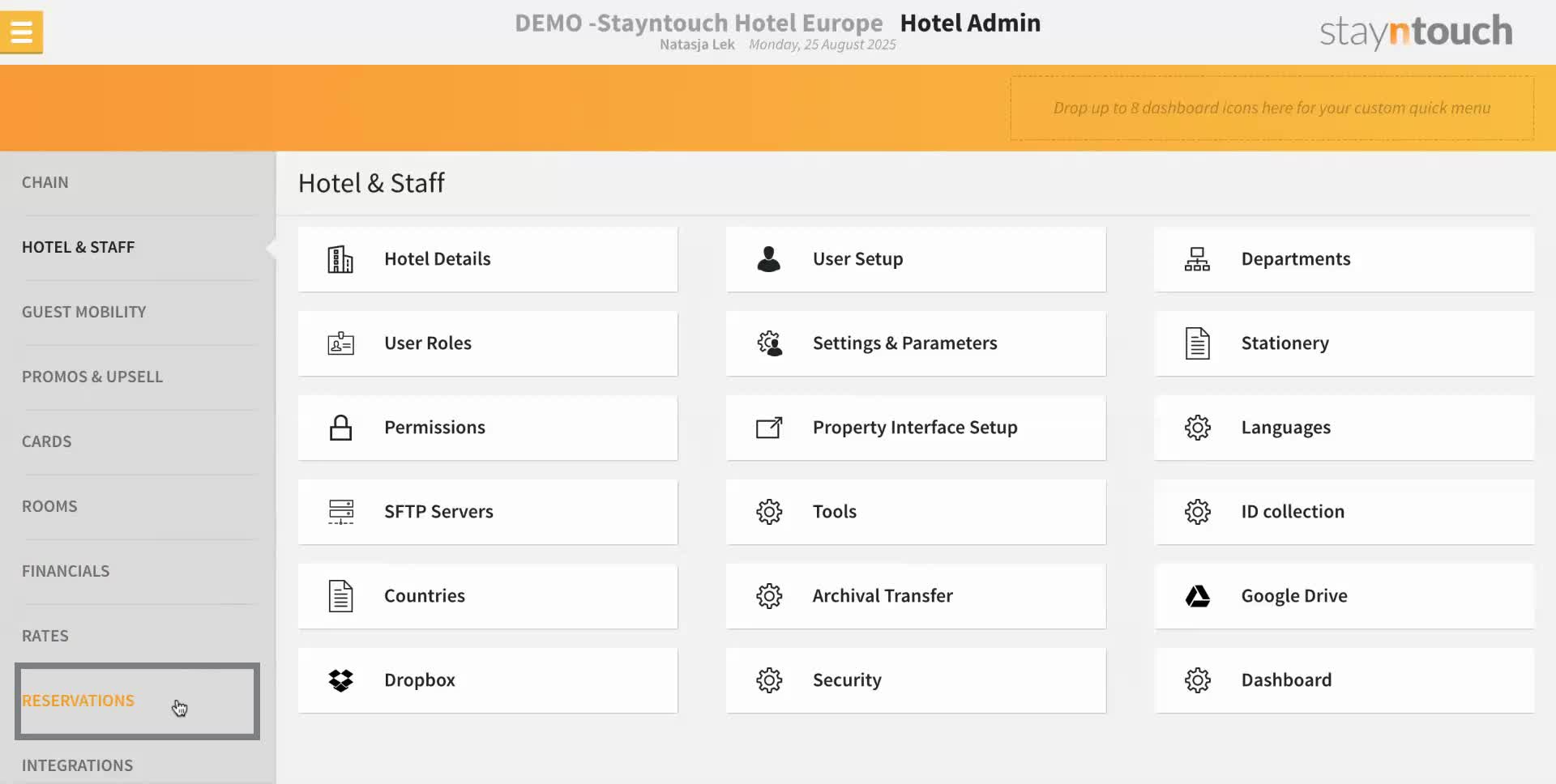Open the Integrations sidebar section

tap(77, 765)
